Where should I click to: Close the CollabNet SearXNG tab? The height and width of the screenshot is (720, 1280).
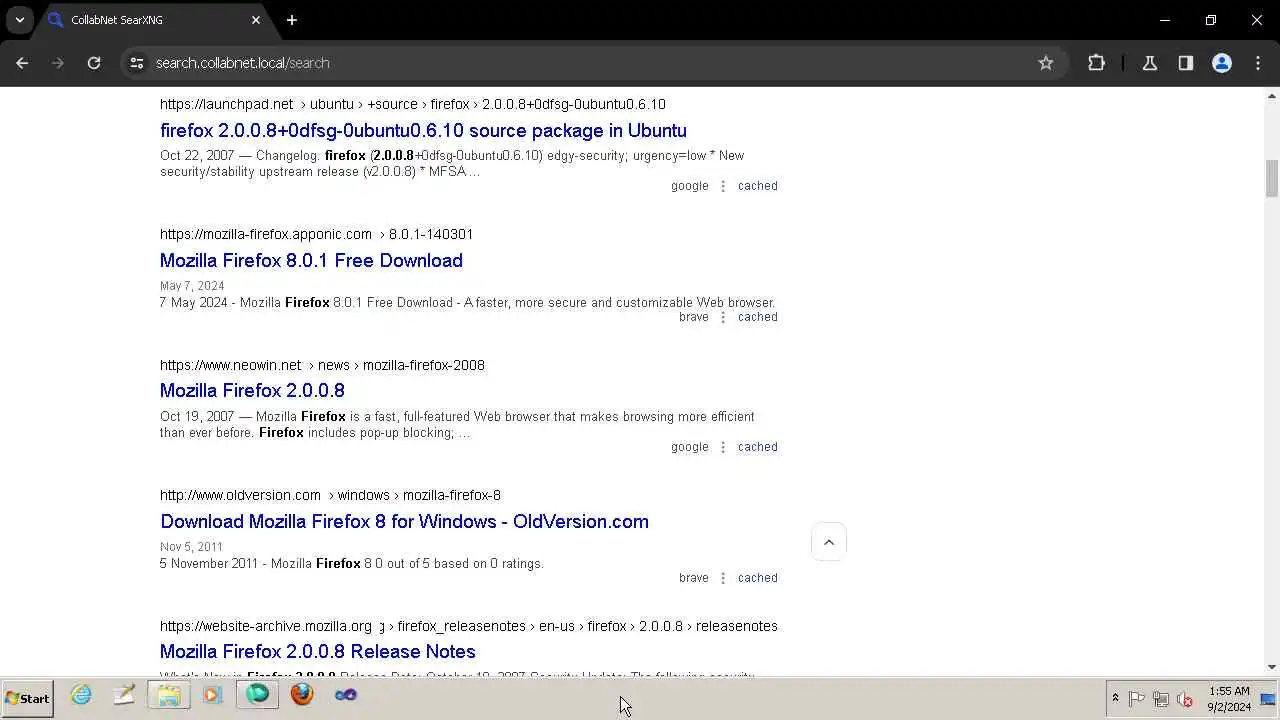pyautogui.click(x=256, y=20)
